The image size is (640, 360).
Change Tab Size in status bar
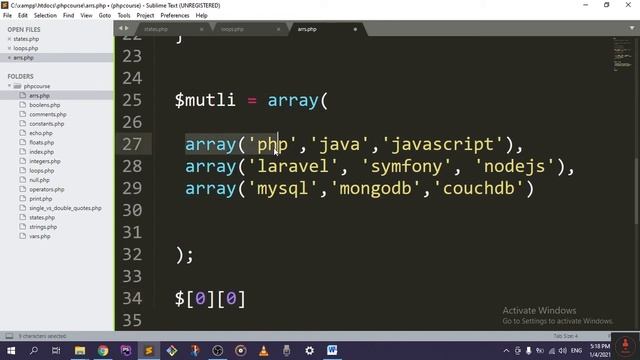565,336
